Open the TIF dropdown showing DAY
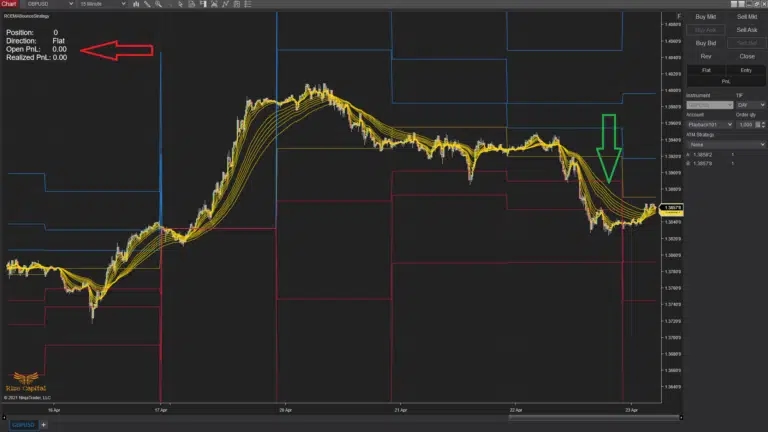 point(750,104)
